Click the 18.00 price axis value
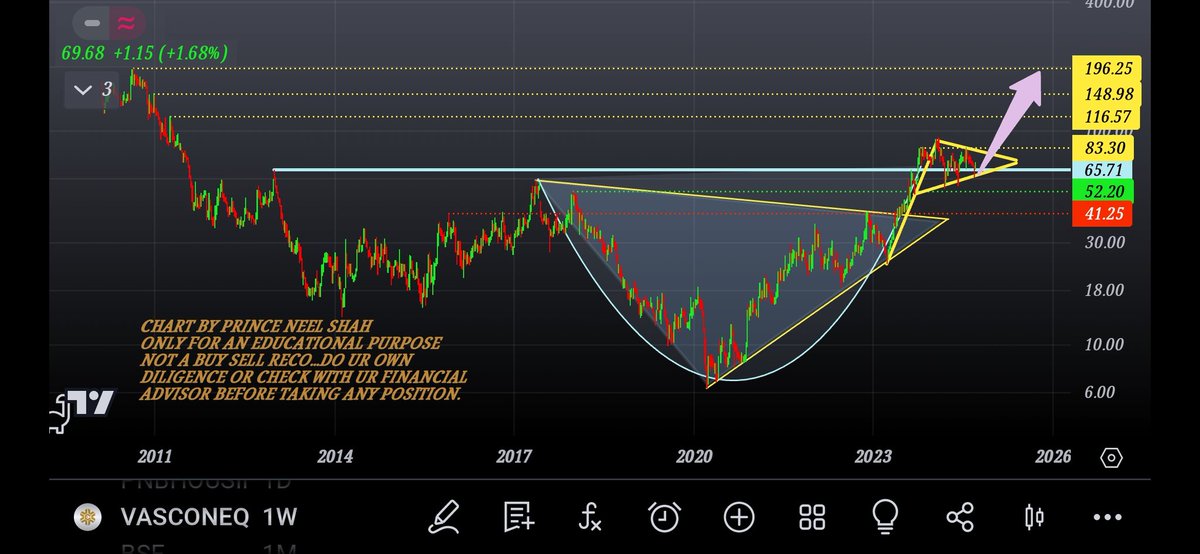The height and width of the screenshot is (554, 1200). 1105,291
